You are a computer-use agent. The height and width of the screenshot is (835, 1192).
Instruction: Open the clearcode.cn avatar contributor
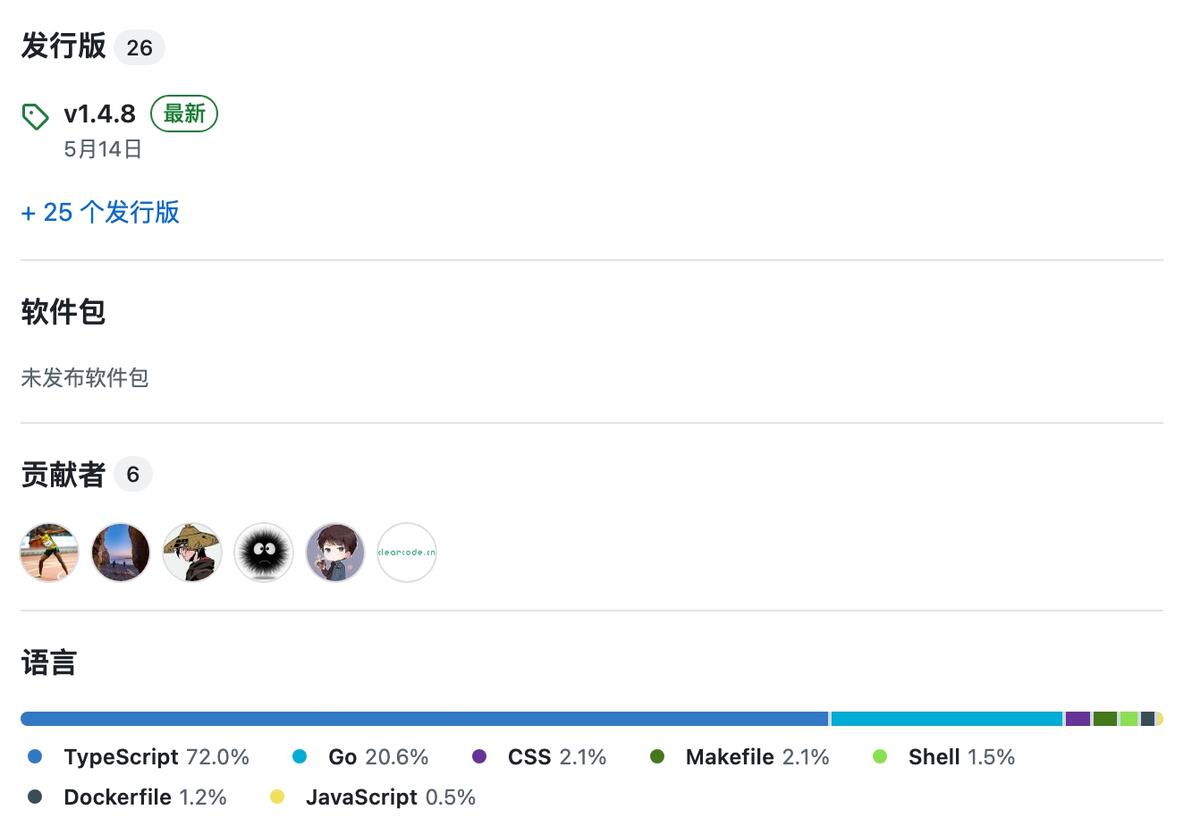(407, 552)
